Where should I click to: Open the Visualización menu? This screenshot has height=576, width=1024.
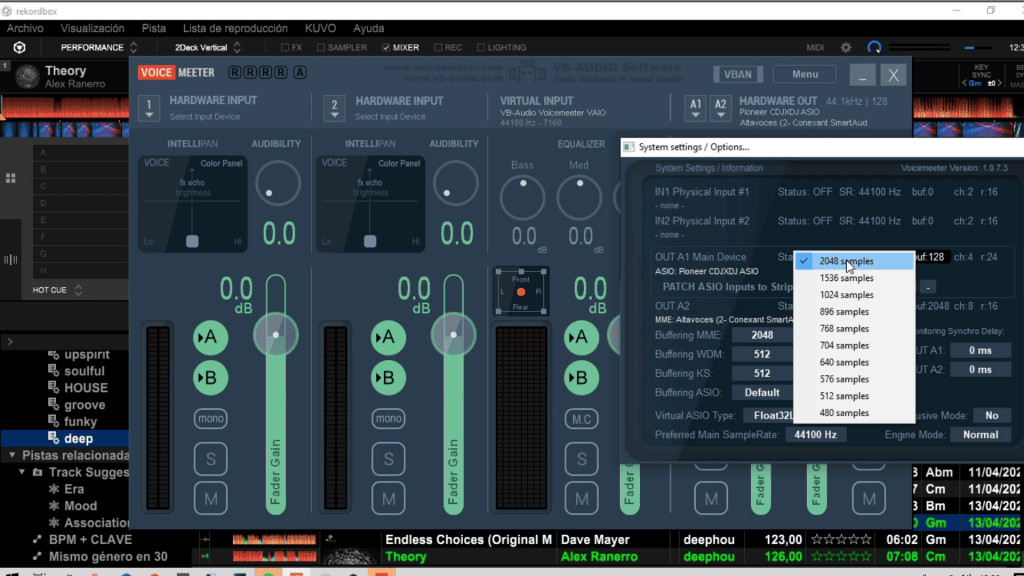pos(92,29)
